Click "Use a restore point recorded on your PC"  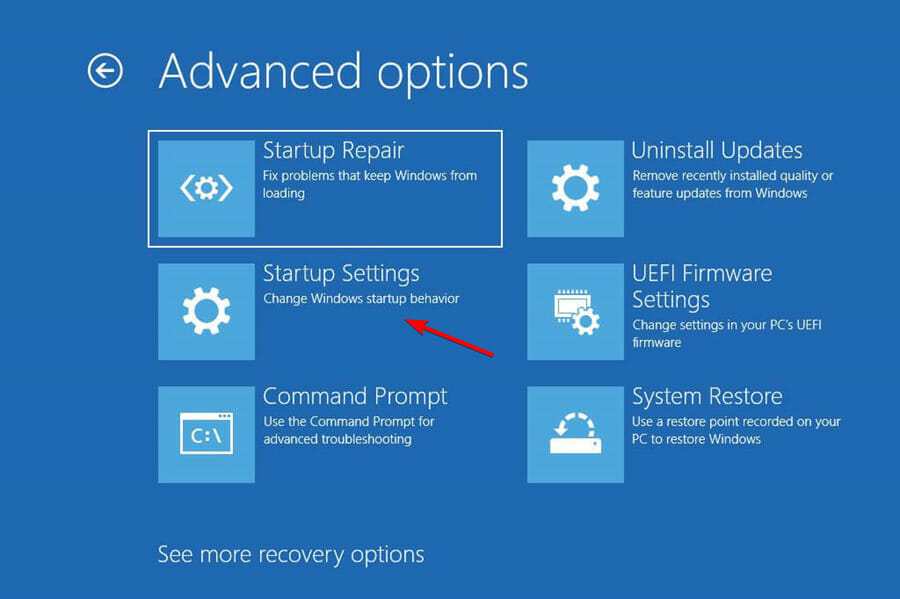736,430
